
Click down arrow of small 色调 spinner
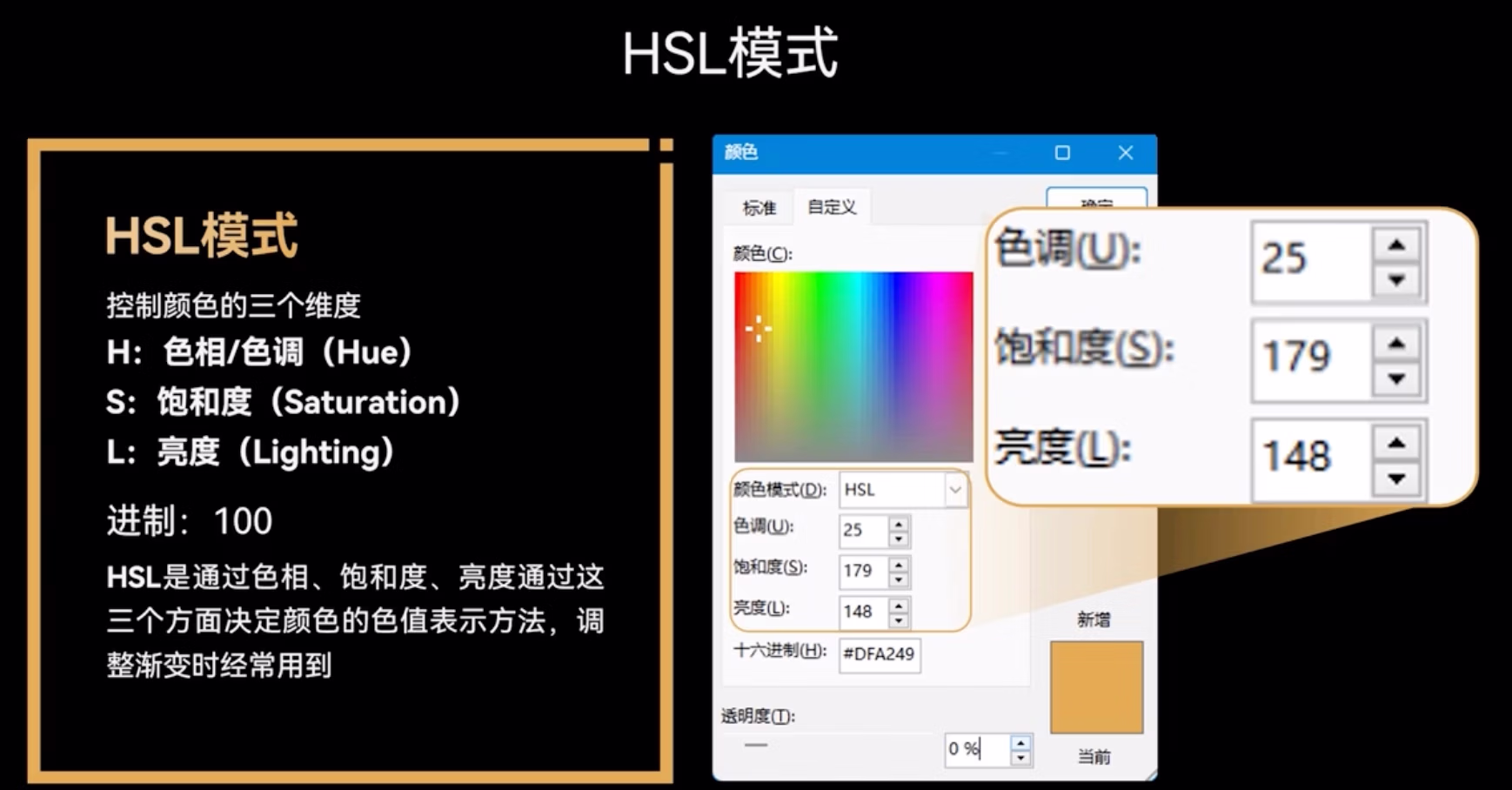click(x=899, y=539)
